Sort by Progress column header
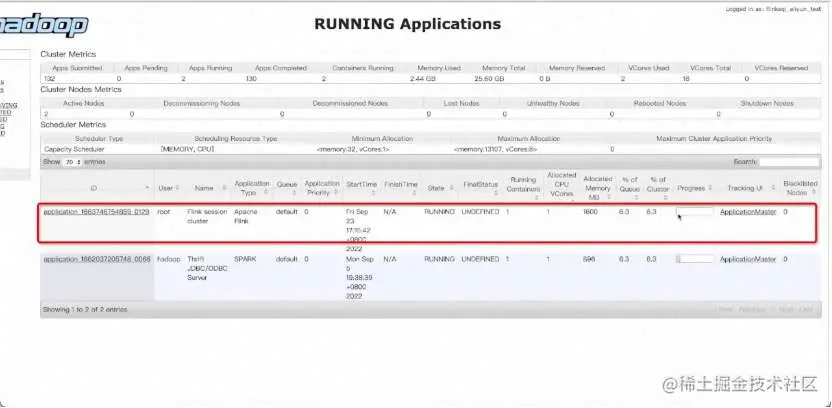Image resolution: width=832 pixels, height=408 pixels. tap(694, 188)
